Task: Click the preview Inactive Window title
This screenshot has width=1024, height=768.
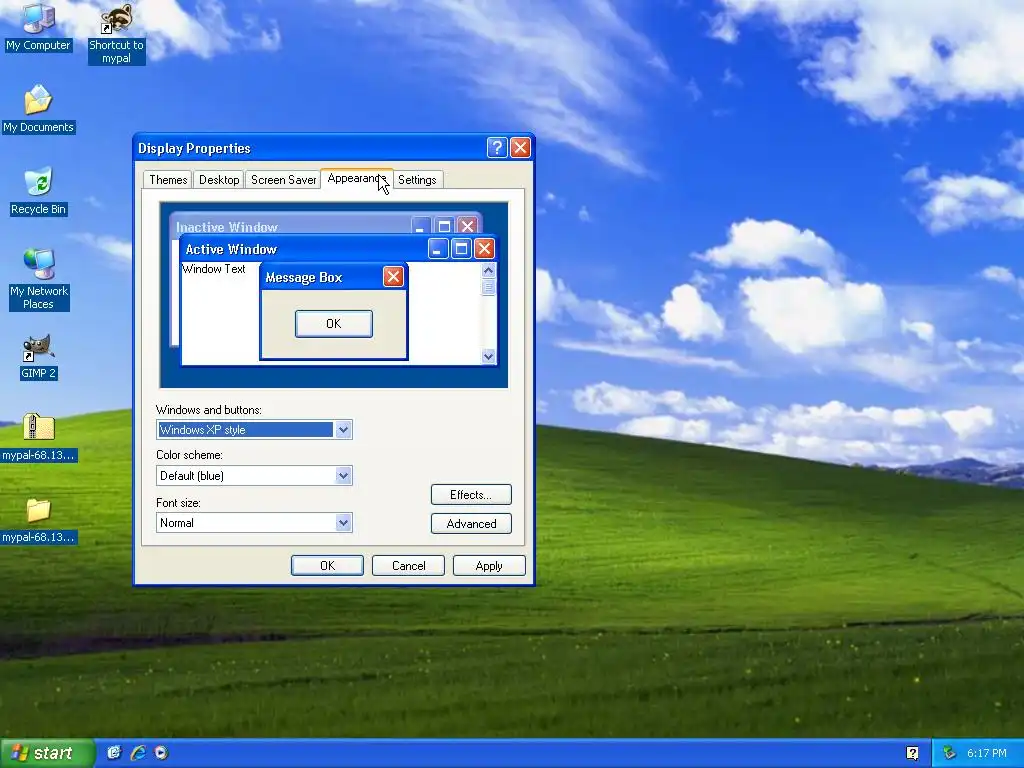Action: pyautogui.click(x=227, y=227)
